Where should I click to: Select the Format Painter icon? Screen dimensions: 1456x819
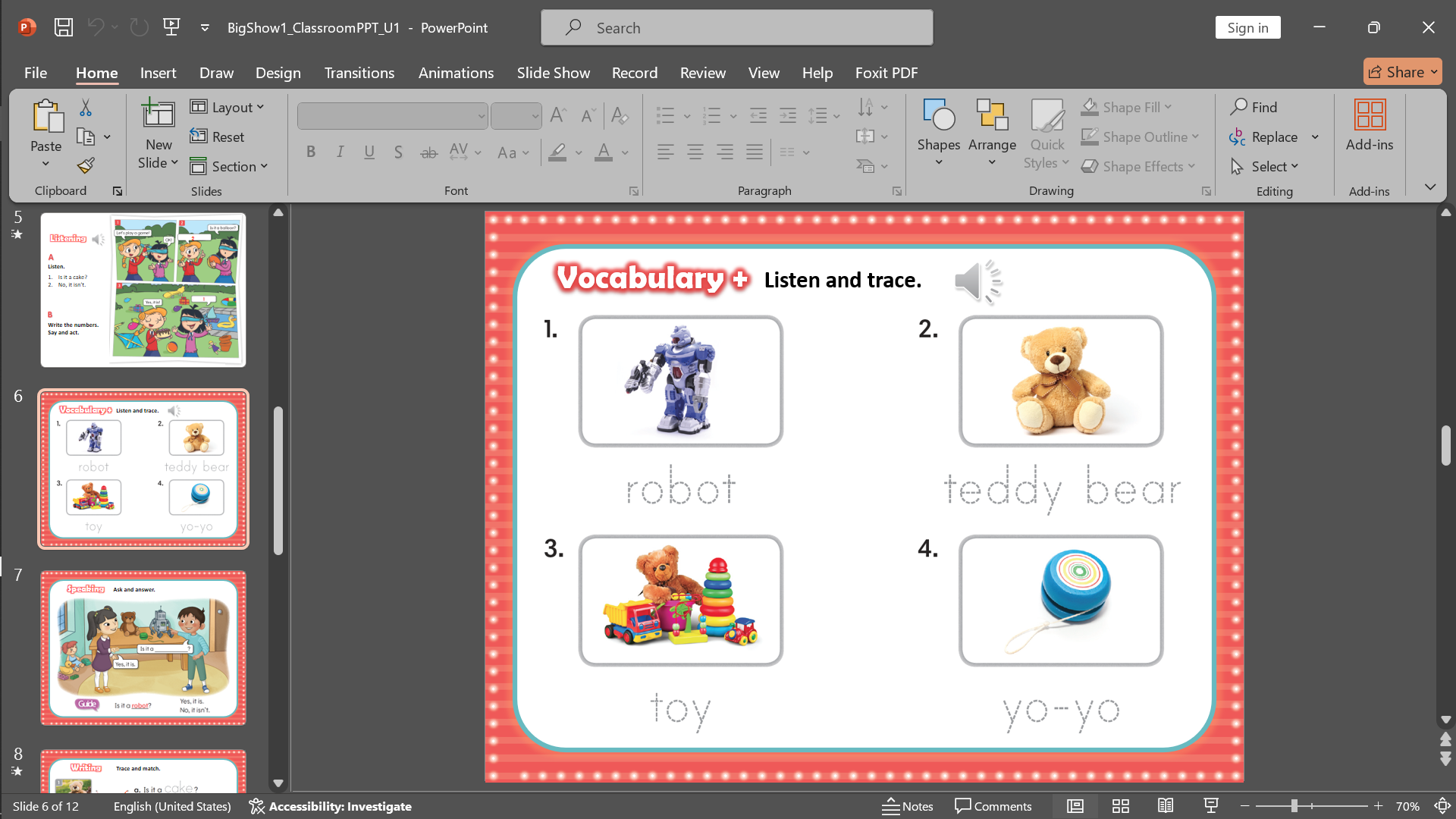tap(85, 165)
